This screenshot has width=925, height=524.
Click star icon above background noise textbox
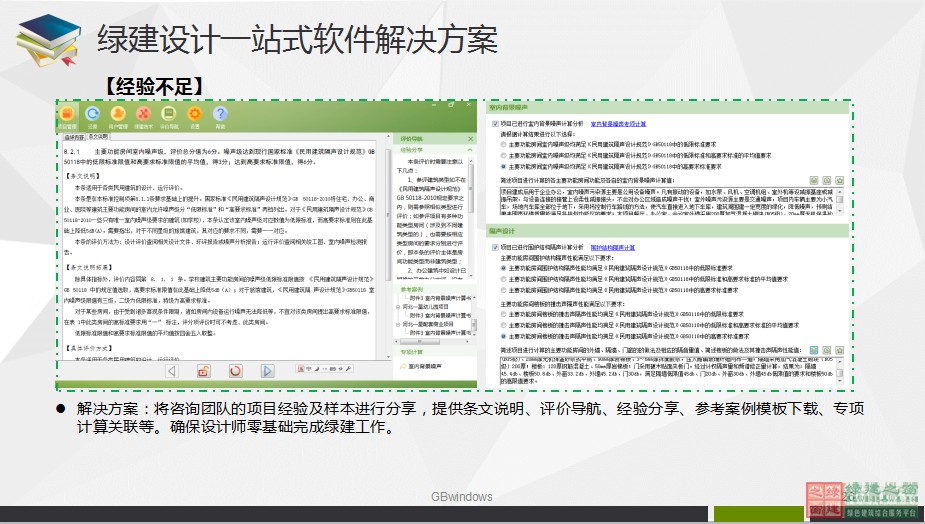[x=839, y=181]
